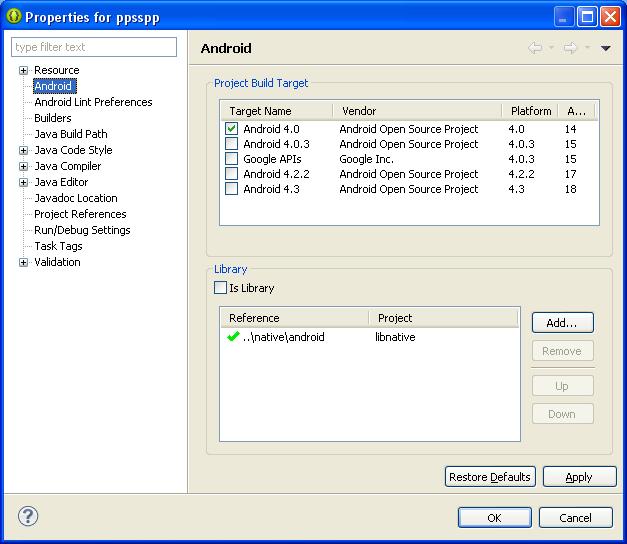The width and height of the screenshot is (627, 544).
Task: Open the Java Build Path page
Action: [70, 134]
